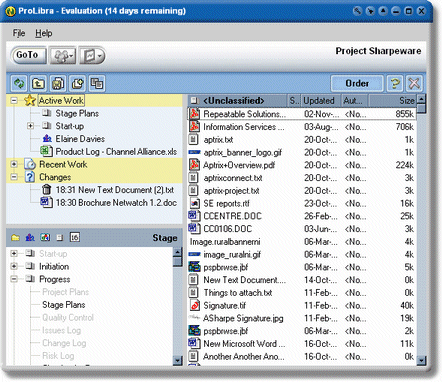Click file list scrollbar up arrow

click(x=422, y=99)
